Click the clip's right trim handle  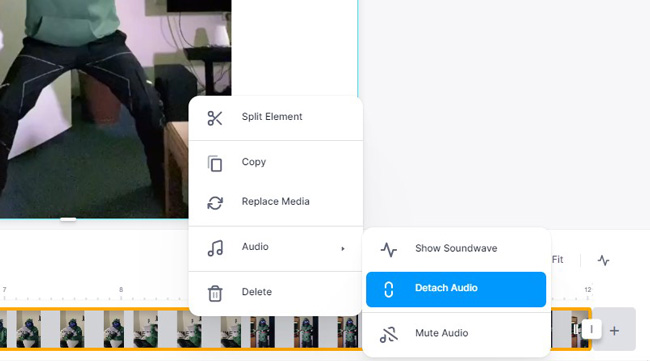591,330
